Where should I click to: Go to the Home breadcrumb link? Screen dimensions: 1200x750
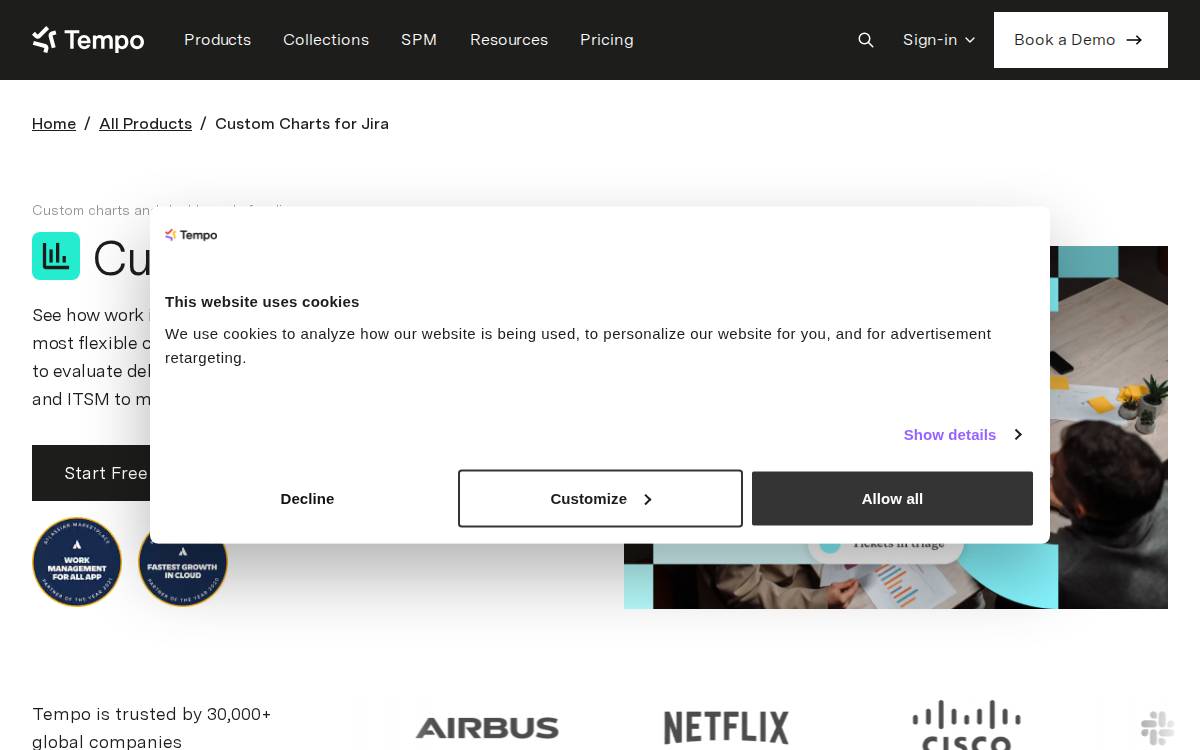(x=54, y=124)
